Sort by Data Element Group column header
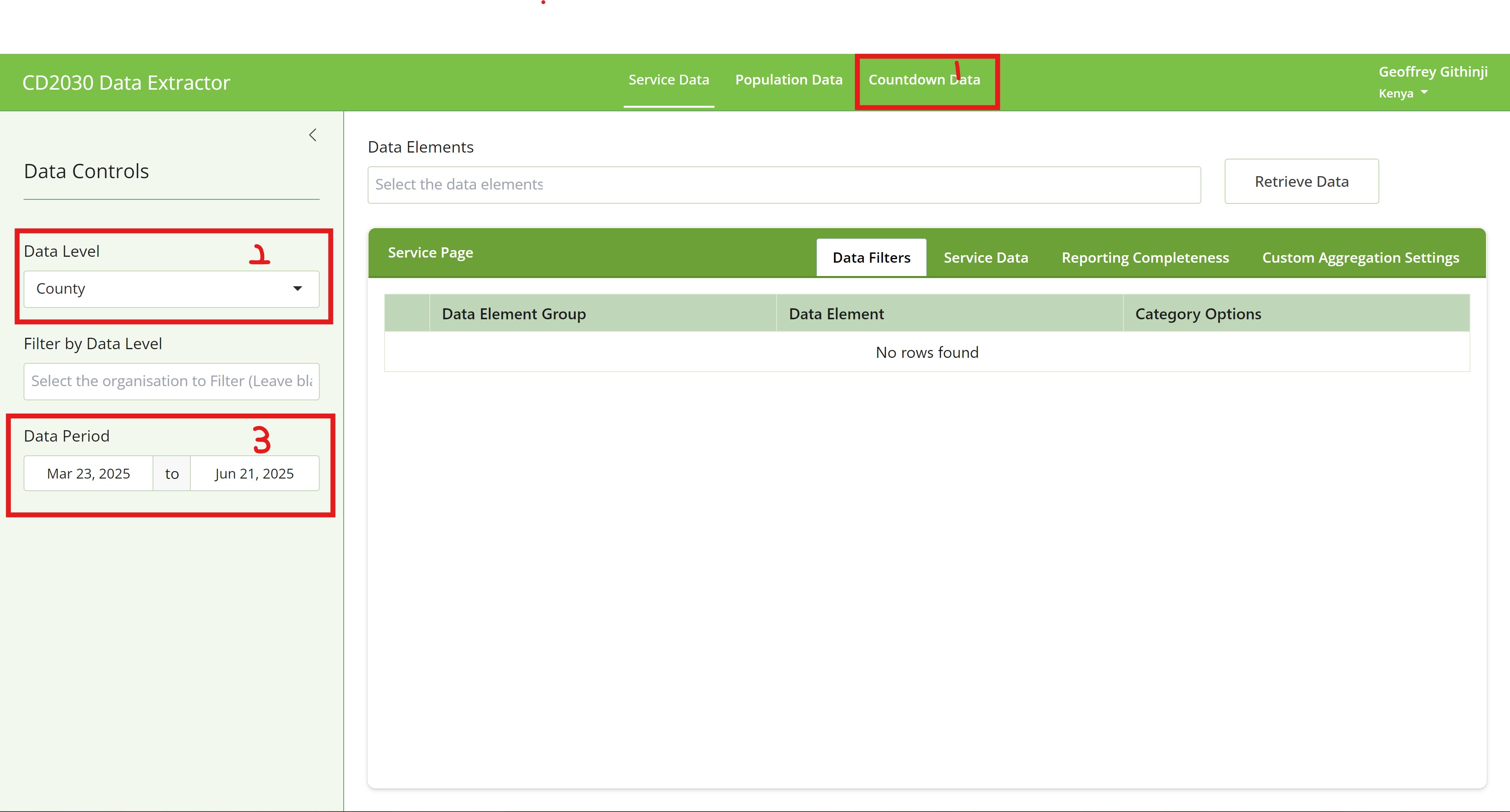 pyautogui.click(x=514, y=314)
